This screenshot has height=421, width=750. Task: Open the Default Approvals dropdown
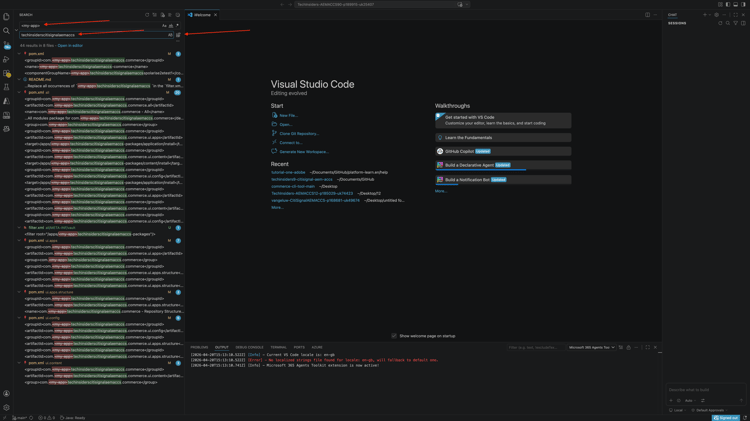click(x=709, y=410)
